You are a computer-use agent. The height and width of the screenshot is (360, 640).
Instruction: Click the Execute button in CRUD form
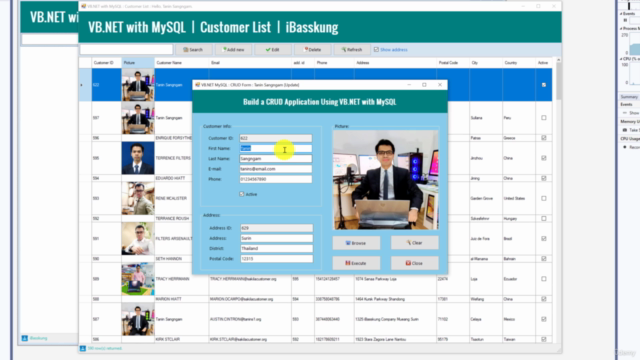[356, 263]
